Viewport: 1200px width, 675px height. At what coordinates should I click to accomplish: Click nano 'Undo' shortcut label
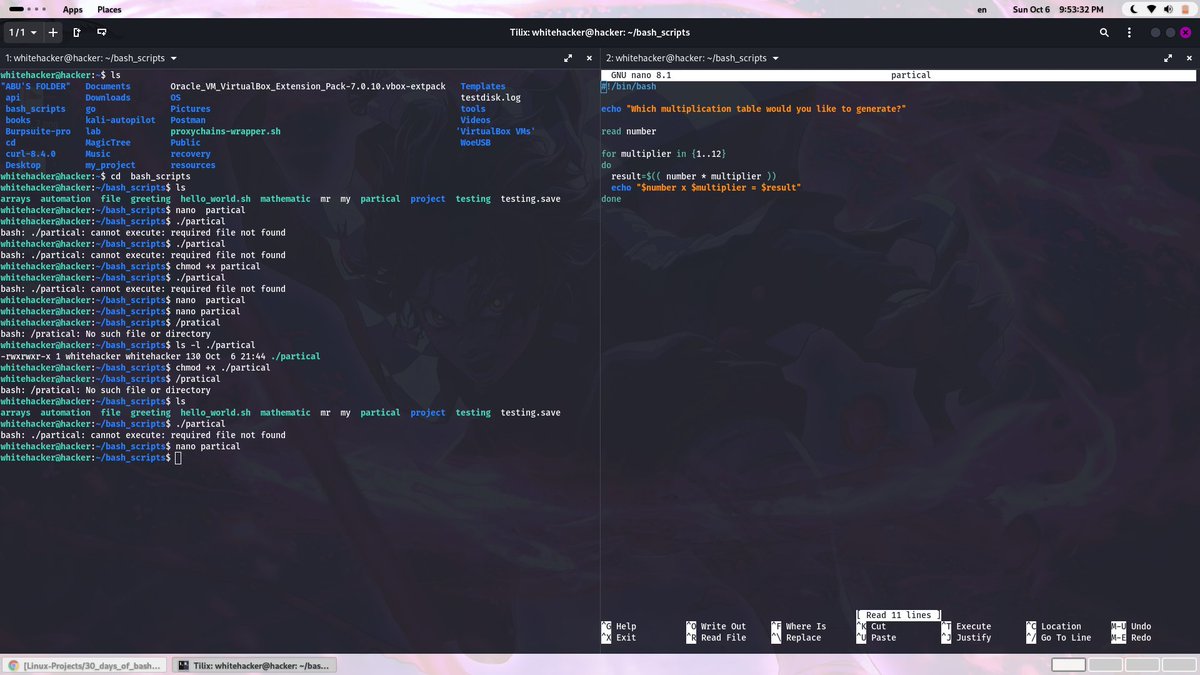pos(1141,626)
